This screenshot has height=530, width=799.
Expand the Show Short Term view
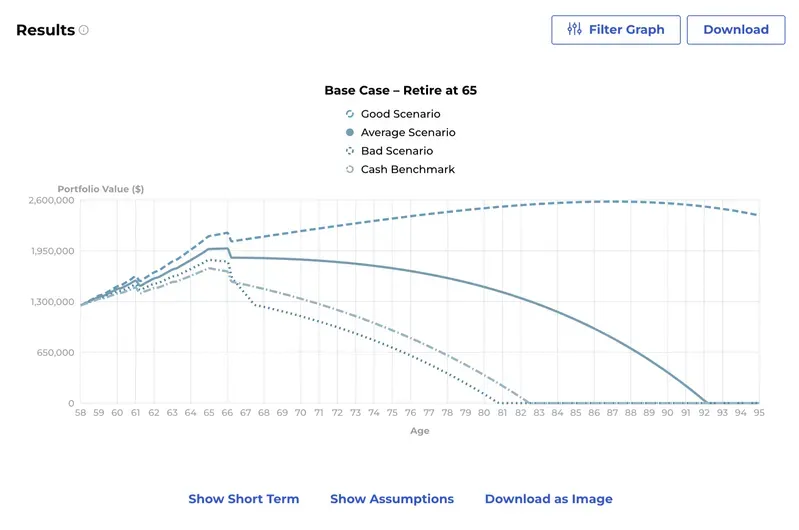pos(244,498)
